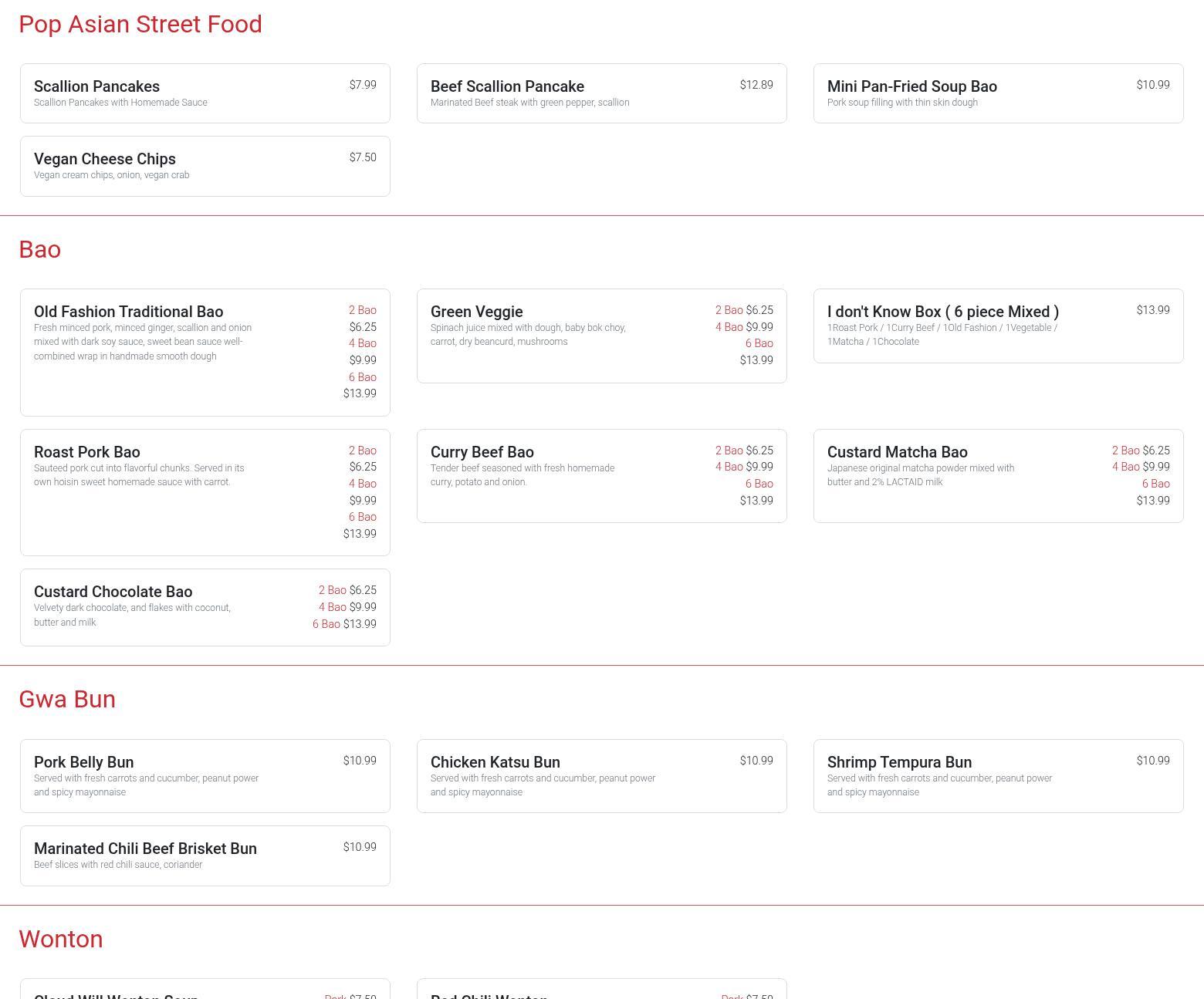
Task: Click the I don't Know Box contents description
Action: [x=942, y=335]
